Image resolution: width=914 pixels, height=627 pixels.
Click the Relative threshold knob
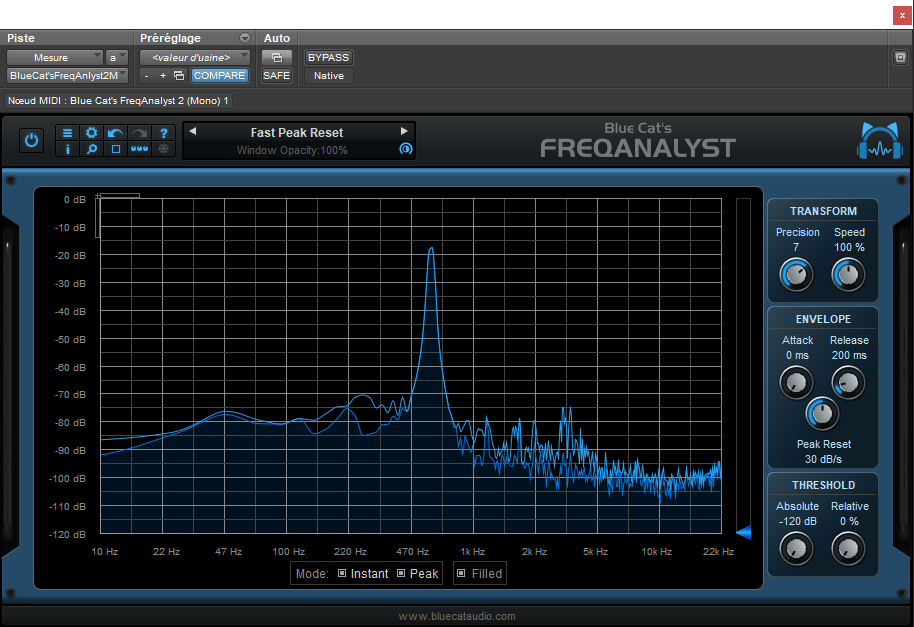(848, 549)
